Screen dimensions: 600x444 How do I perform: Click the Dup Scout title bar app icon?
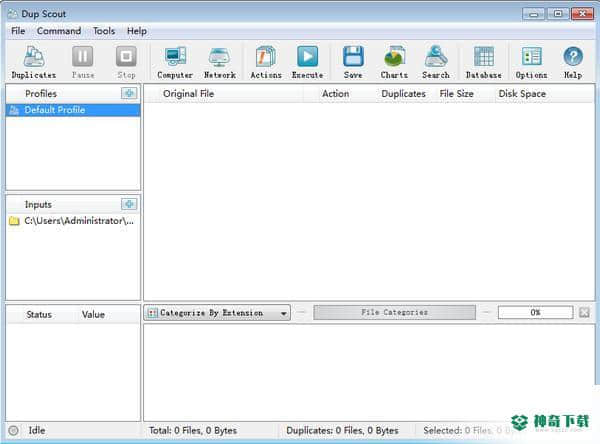(13, 14)
